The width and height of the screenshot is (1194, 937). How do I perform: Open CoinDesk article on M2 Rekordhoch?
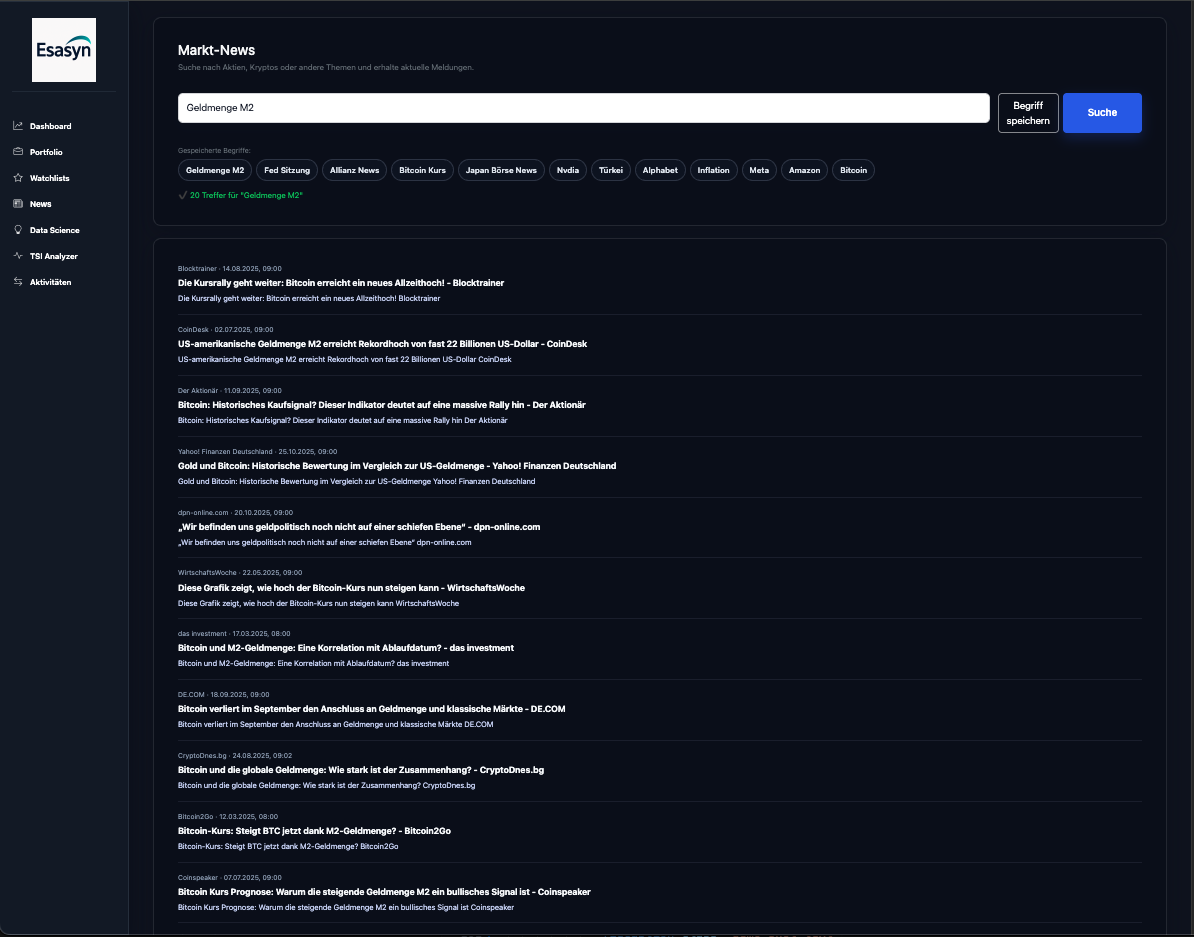tap(382, 344)
